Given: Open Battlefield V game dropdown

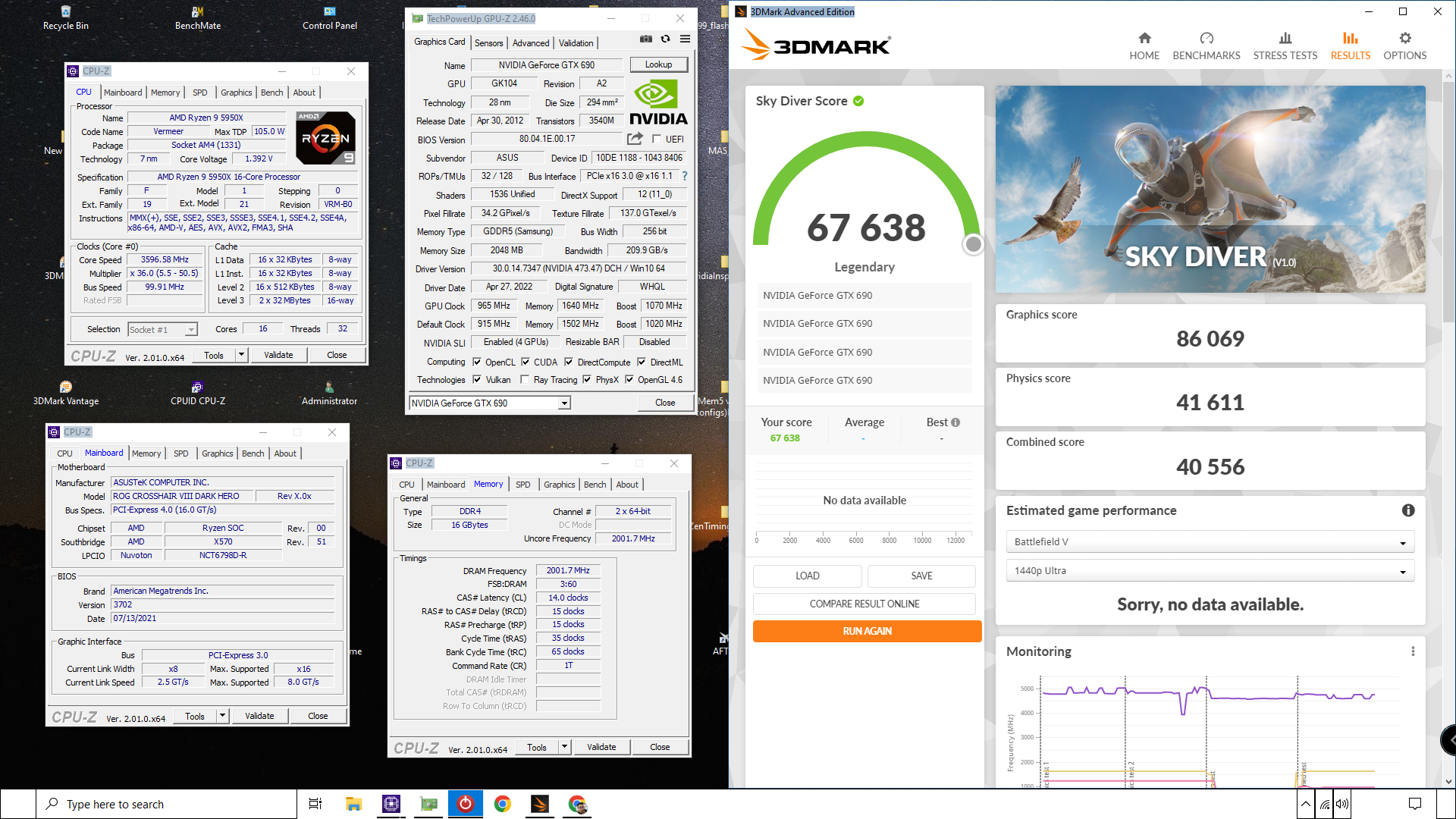Looking at the screenshot, I should (1210, 542).
